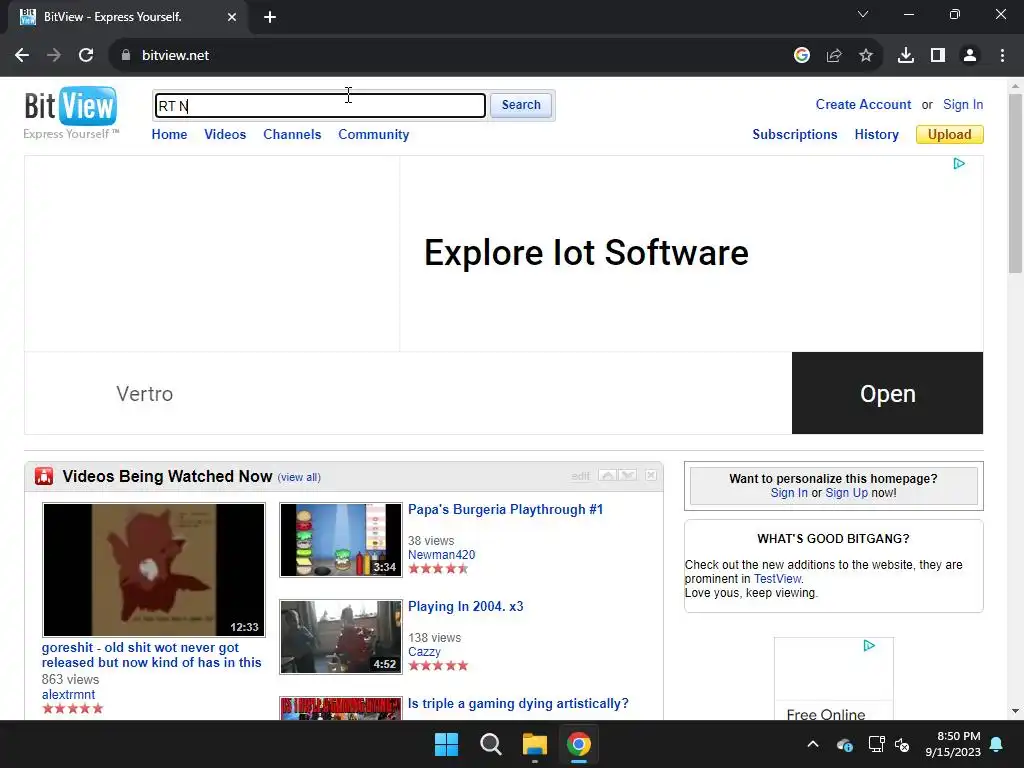The height and width of the screenshot is (768, 1024).
Task: Open the OneDrive tray icon
Action: click(x=844, y=744)
